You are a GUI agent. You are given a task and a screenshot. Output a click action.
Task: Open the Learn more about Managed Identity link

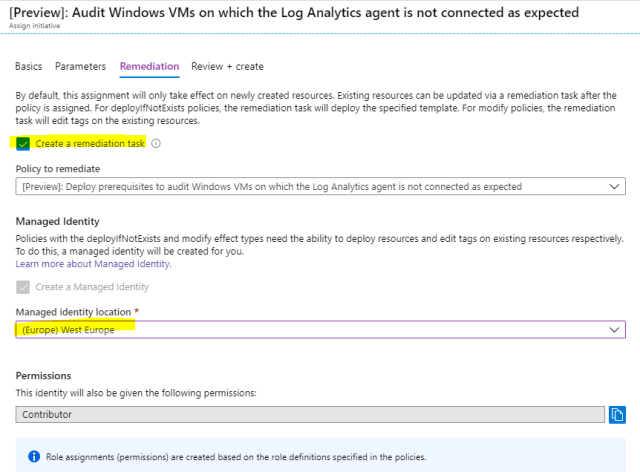93,264
